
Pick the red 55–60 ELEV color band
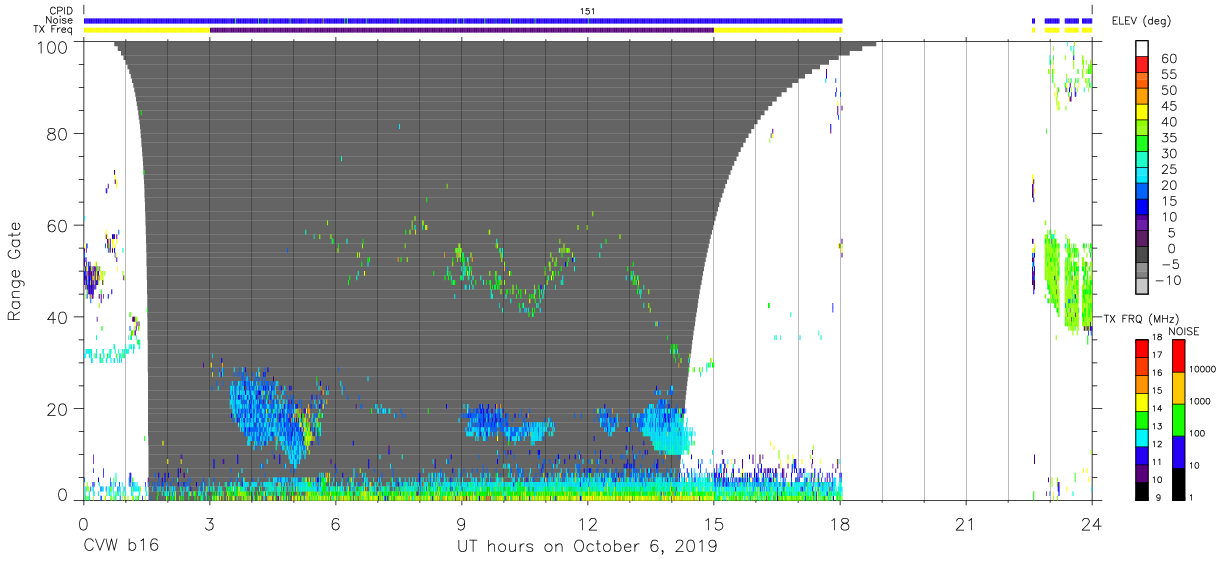pos(1143,66)
